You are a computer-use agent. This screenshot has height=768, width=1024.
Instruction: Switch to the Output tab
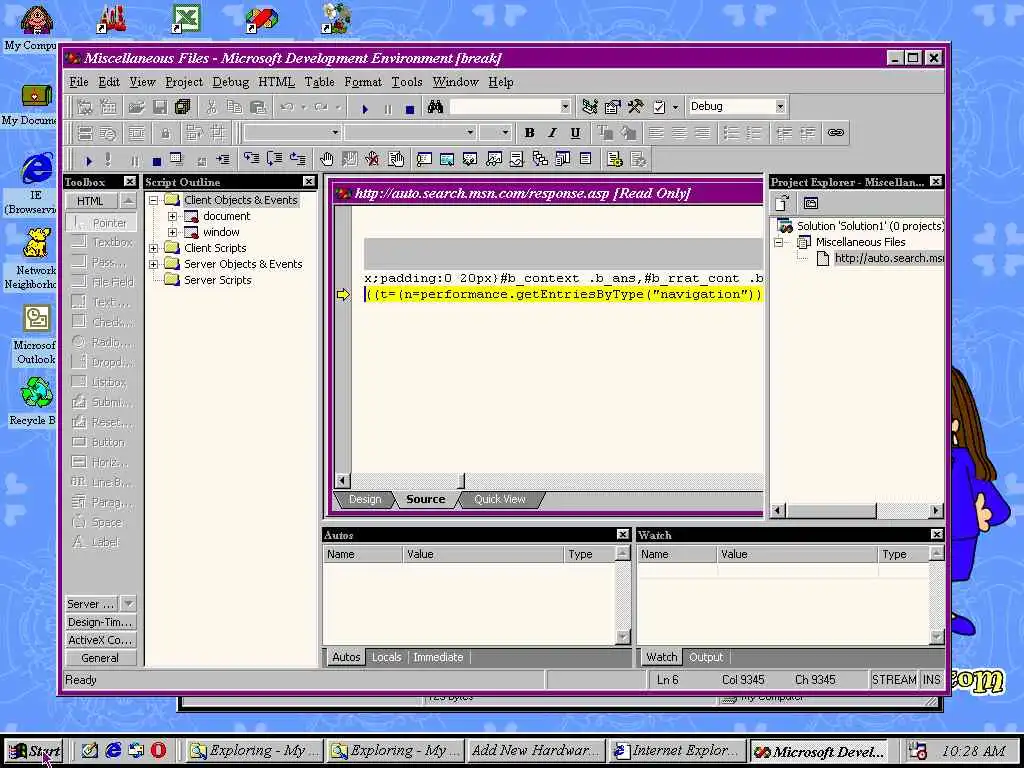pos(706,658)
